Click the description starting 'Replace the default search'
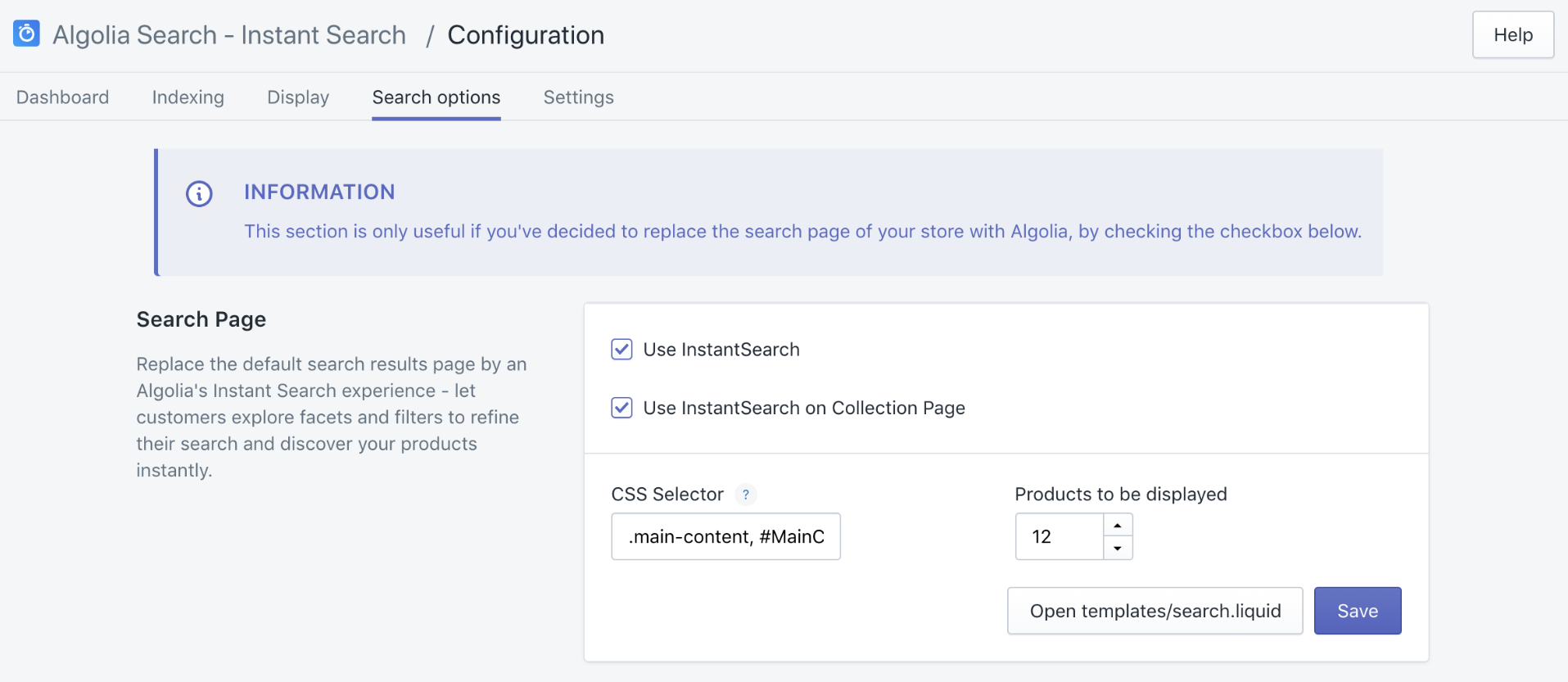The image size is (1568, 682). 332,417
